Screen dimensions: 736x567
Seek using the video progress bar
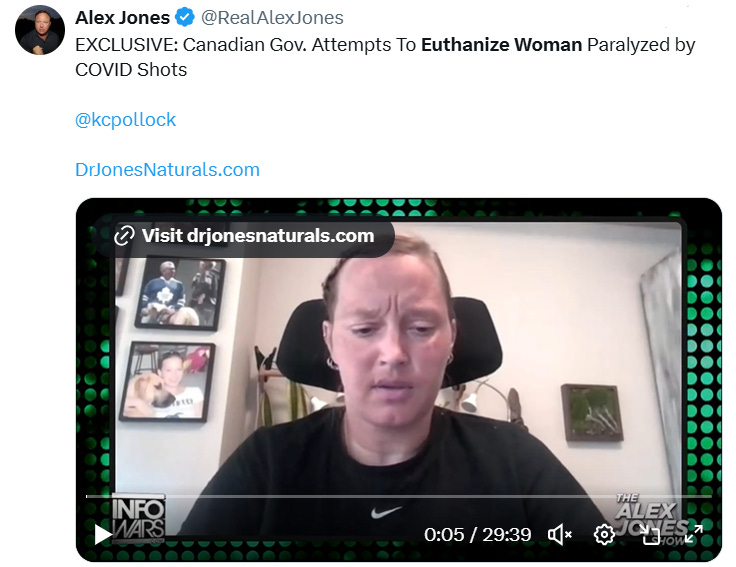tap(399, 496)
